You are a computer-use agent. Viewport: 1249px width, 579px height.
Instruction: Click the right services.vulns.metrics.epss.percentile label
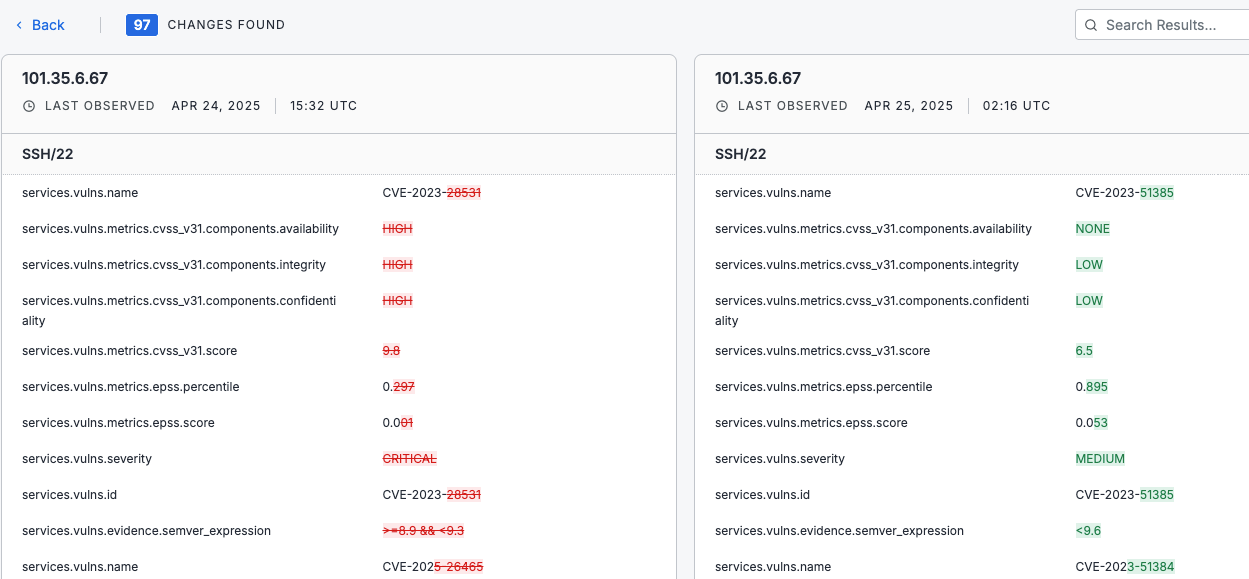click(x=823, y=387)
